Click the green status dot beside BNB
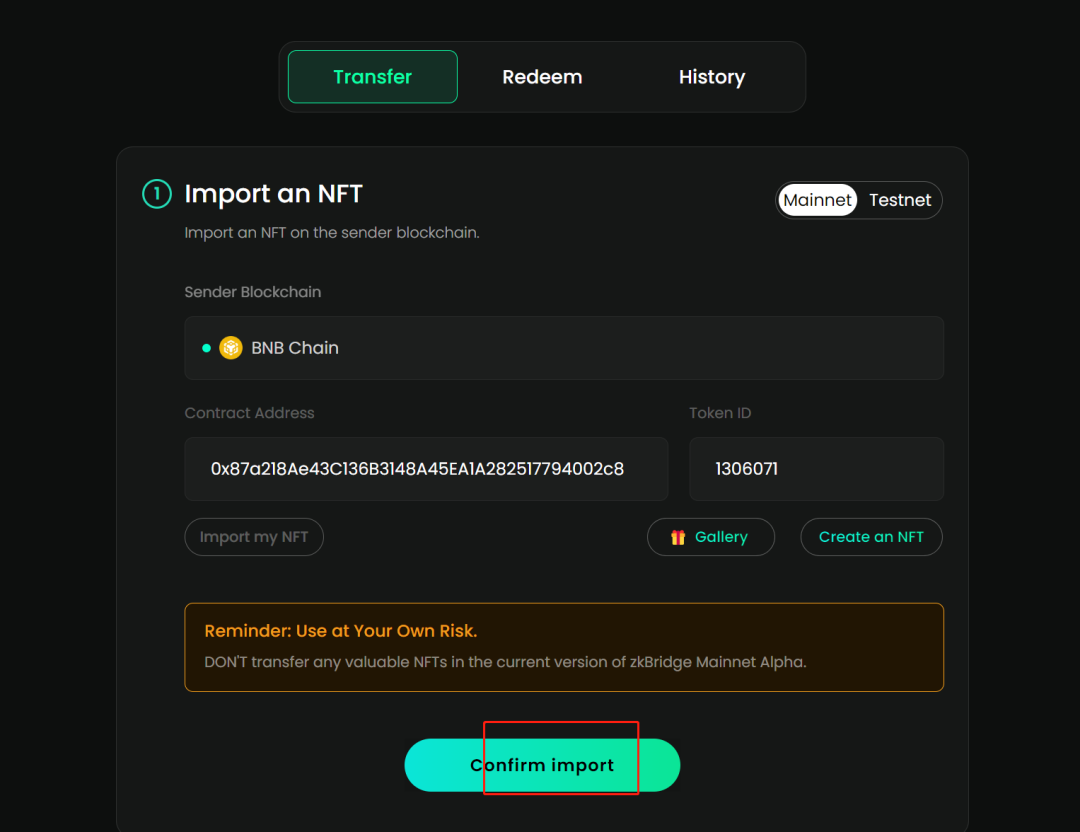This screenshot has width=1080, height=832. coord(206,348)
